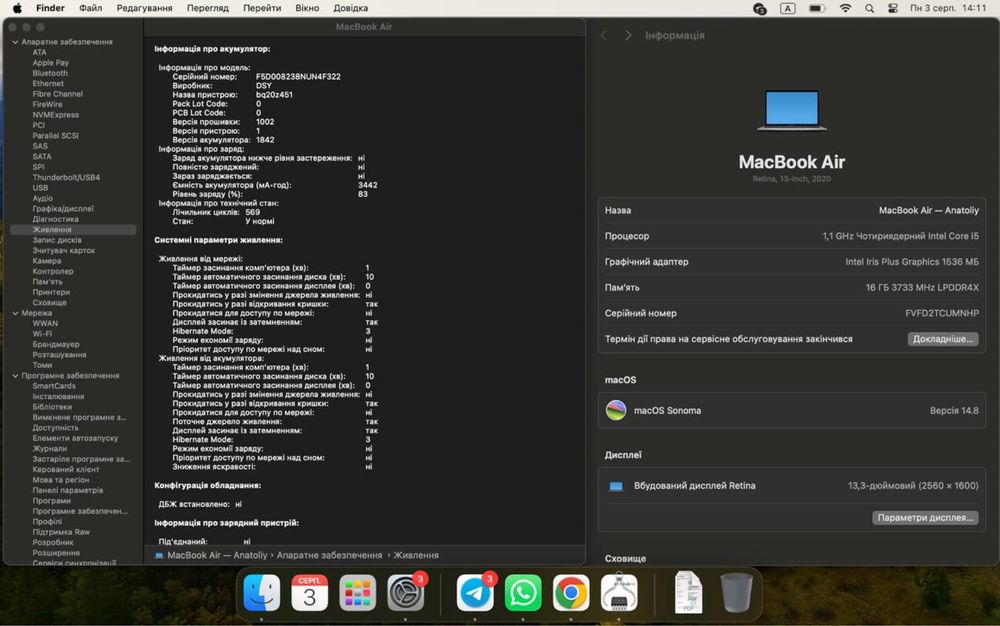Image resolution: width=1000 pixels, height=626 pixels.
Task: Open the Редагування menu
Action: [144, 8]
